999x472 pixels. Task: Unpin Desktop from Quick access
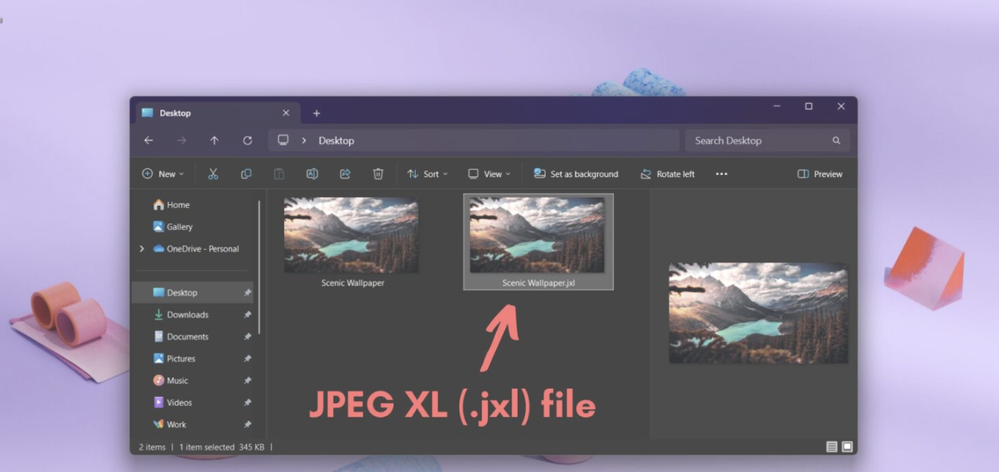[247, 293]
